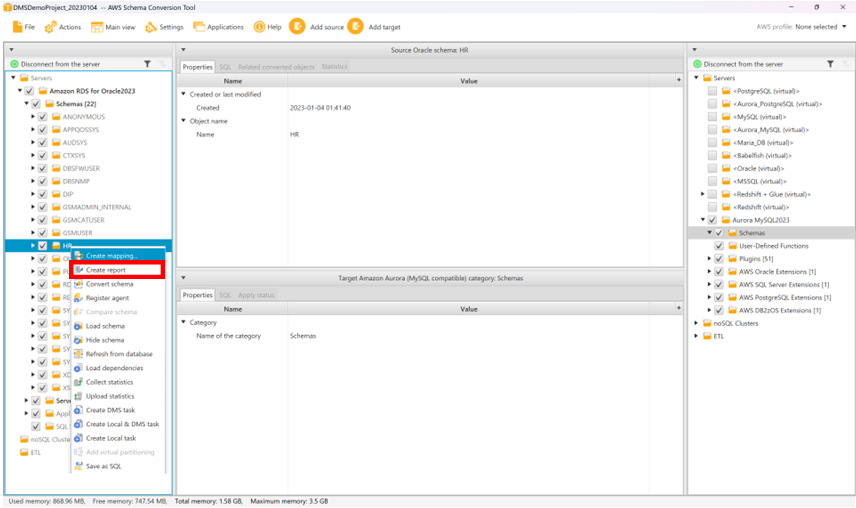Check Babelfish (virtual) target checkbox
Image resolution: width=856 pixels, height=508 pixels.
(712, 156)
